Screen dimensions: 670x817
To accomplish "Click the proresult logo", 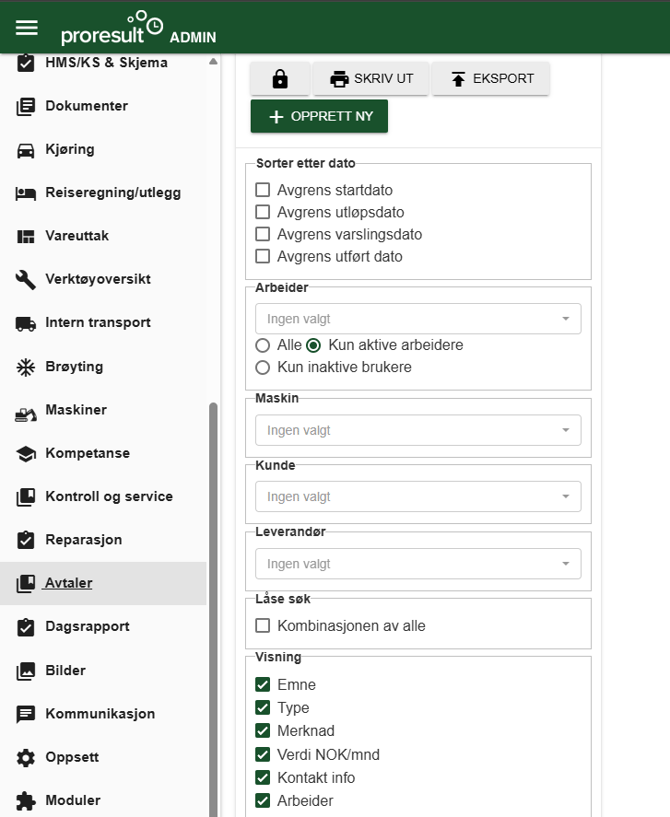I will pos(112,28).
